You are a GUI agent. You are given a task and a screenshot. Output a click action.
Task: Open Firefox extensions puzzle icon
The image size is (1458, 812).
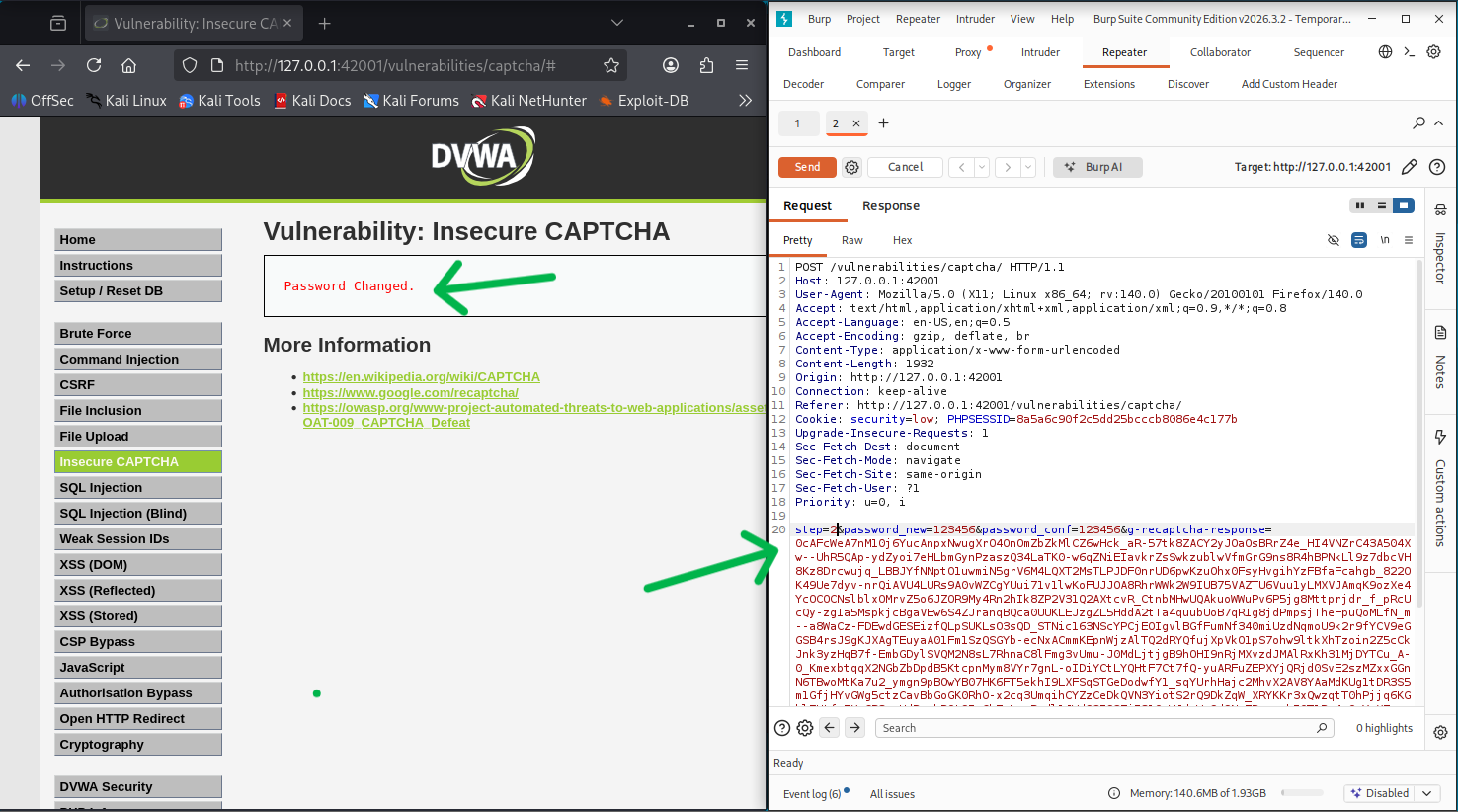point(706,65)
